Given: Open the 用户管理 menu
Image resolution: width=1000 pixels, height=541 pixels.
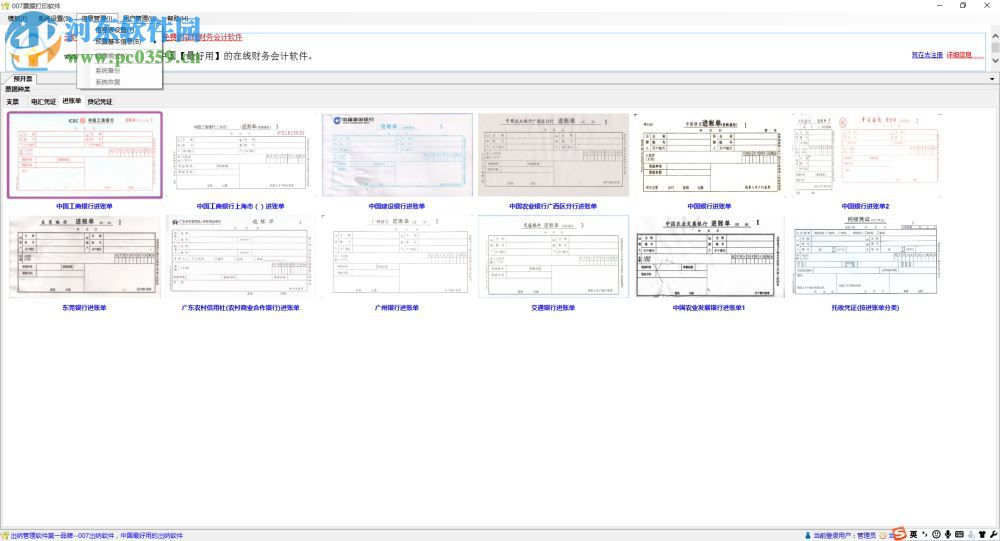Looking at the screenshot, I should (139, 19).
